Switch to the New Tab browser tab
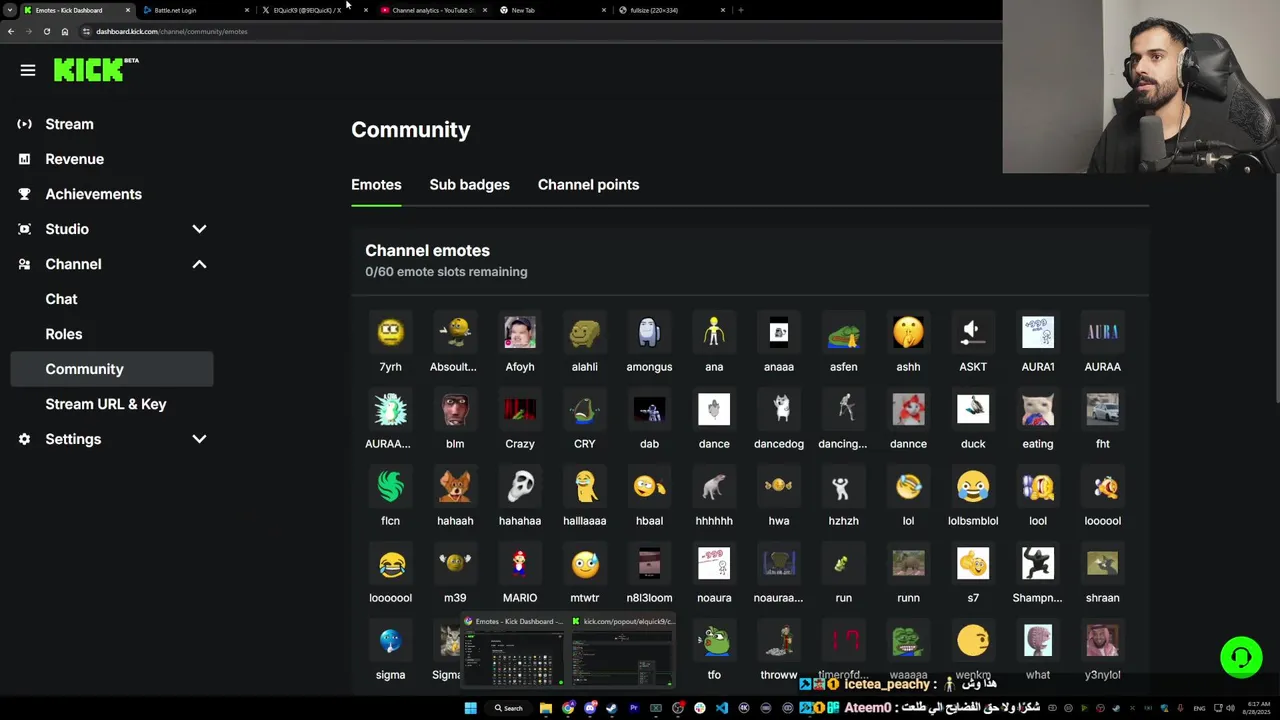The height and width of the screenshot is (720, 1280). (x=552, y=10)
